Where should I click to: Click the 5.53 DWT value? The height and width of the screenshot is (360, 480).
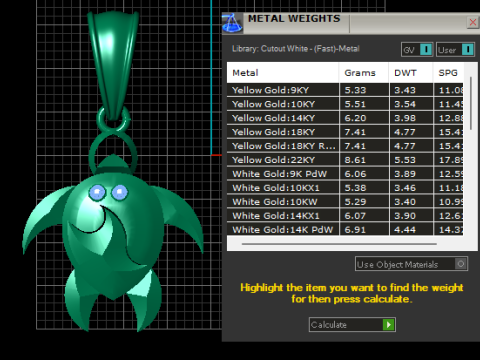pos(405,160)
